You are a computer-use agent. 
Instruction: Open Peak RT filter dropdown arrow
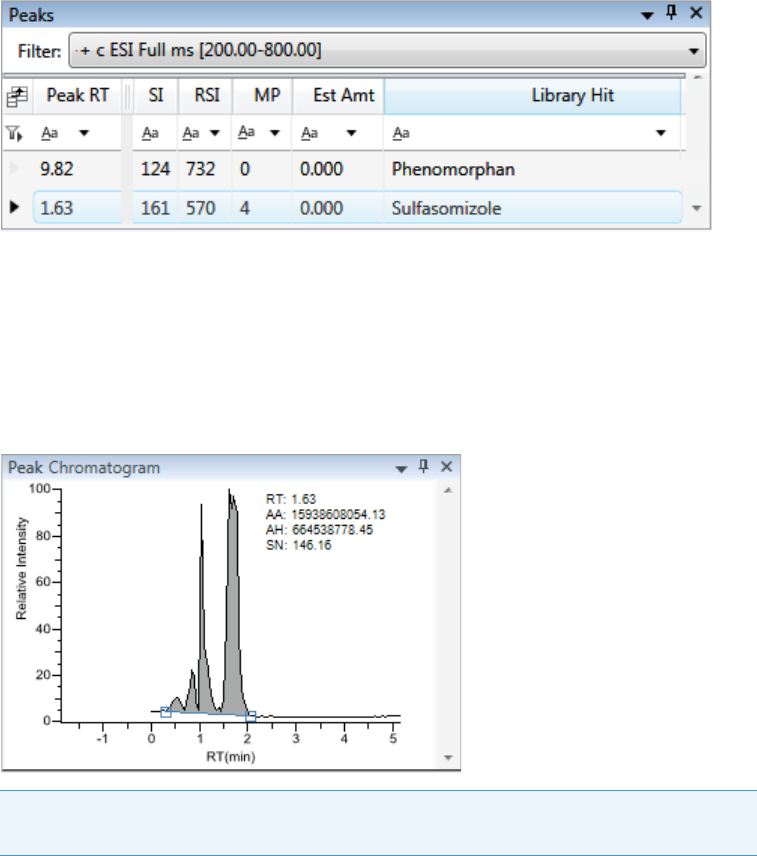click(84, 133)
